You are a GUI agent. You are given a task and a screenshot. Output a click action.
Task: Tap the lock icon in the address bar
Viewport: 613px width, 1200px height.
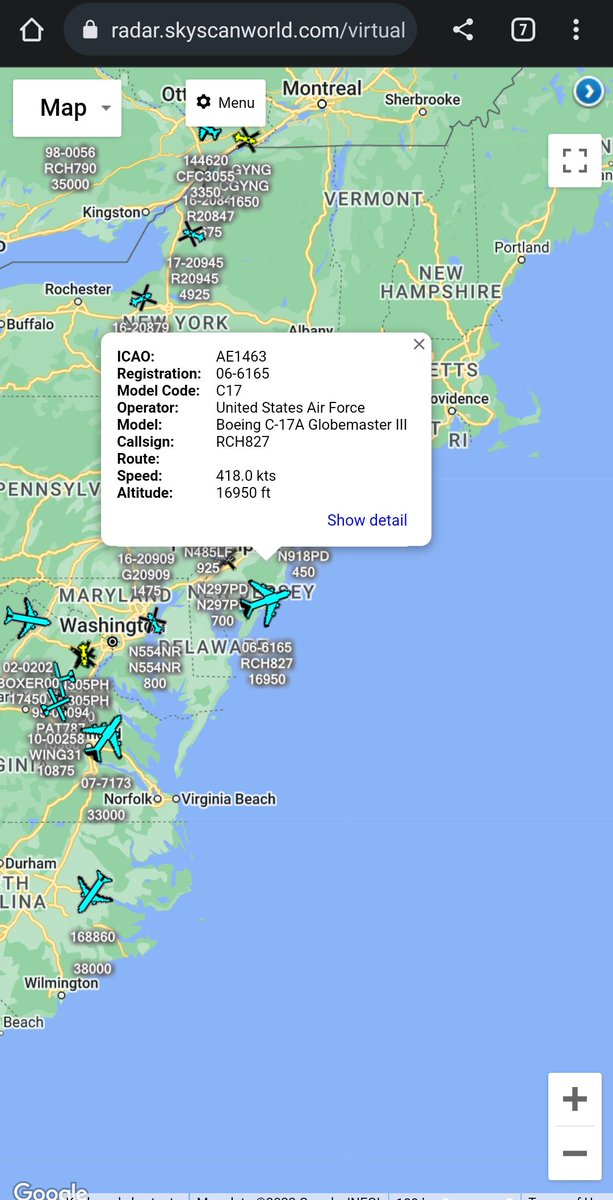coord(90,30)
